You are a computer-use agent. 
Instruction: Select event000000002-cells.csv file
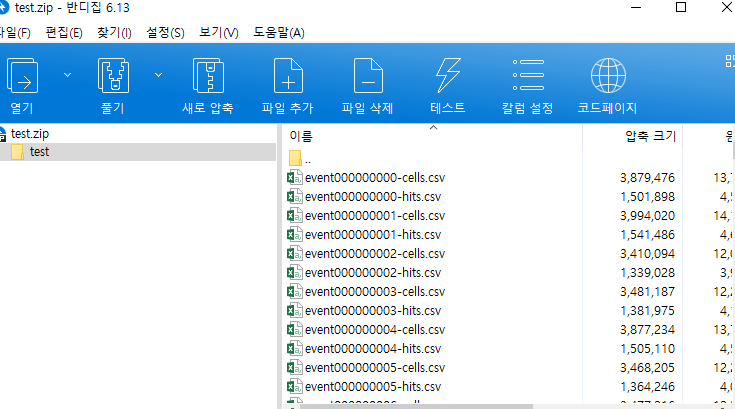[x=375, y=254]
